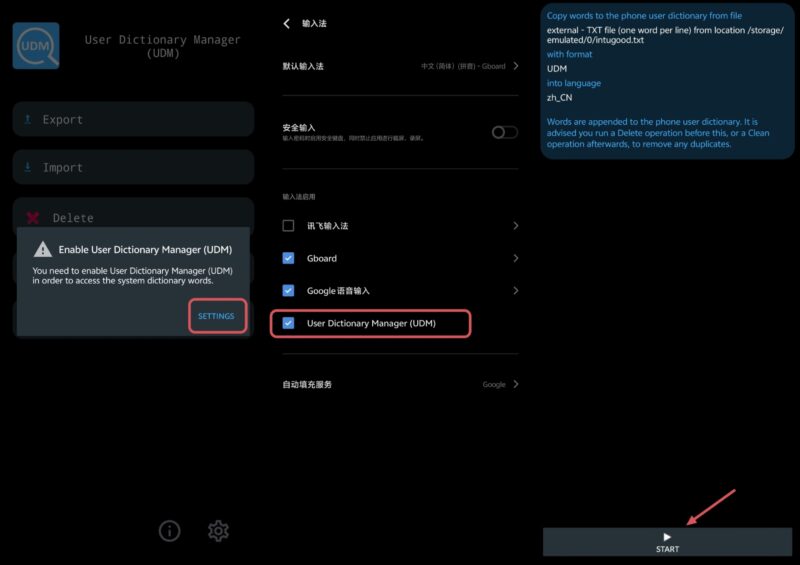Click the zh_CN language value
The height and width of the screenshot is (565, 800).
(x=559, y=97)
